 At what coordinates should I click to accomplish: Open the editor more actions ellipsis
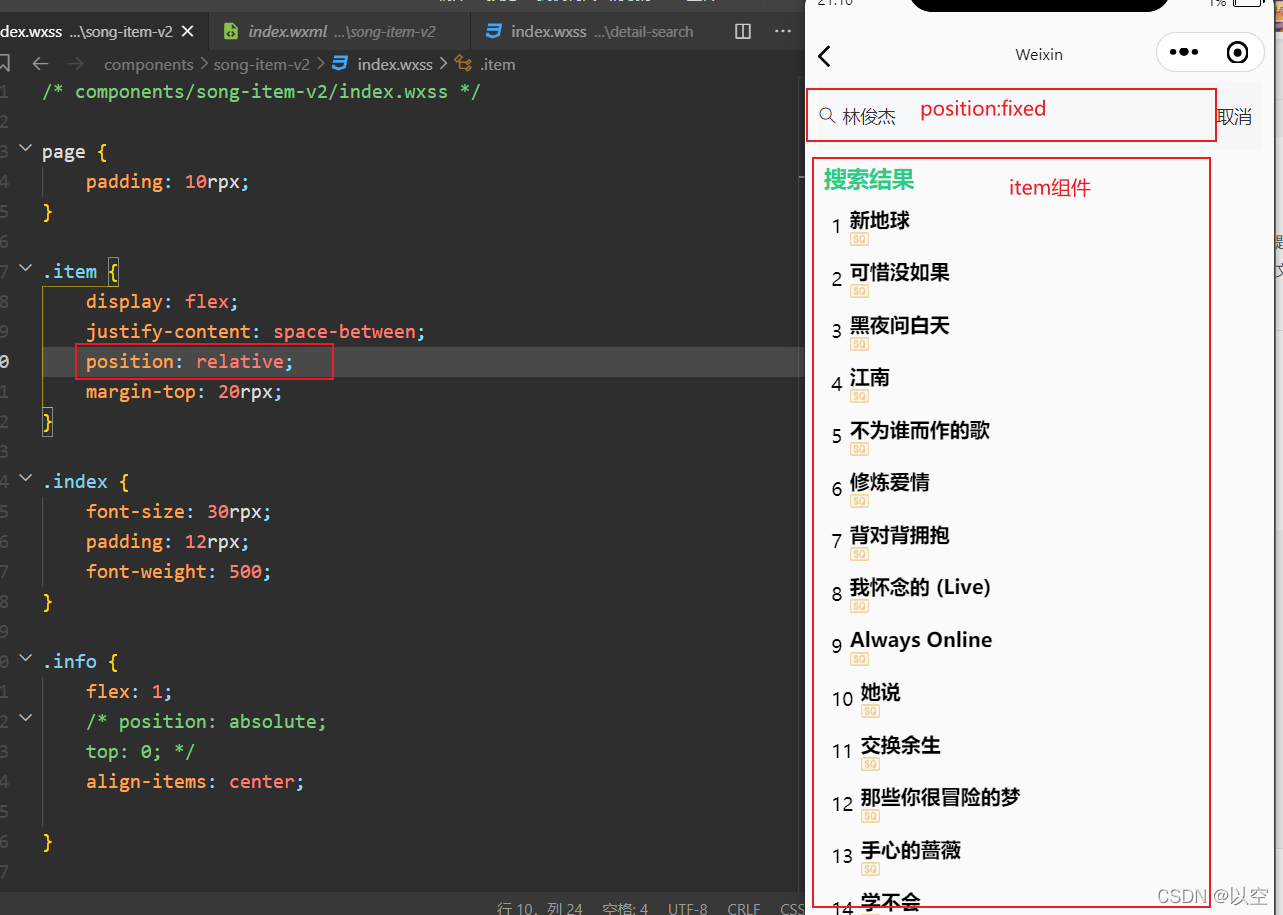[784, 31]
